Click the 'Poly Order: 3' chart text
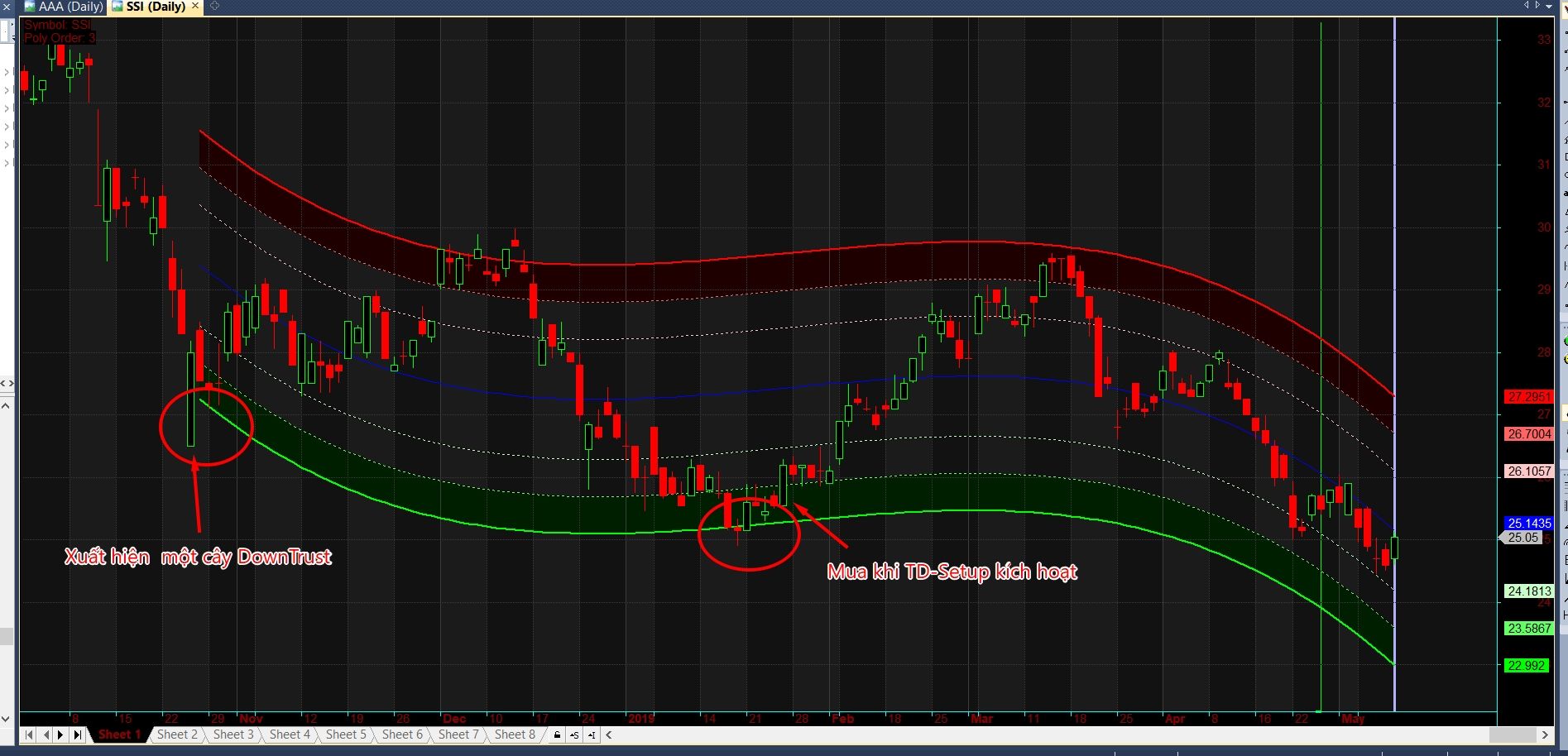The width and height of the screenshot is (1568, 756). (60, 38)
